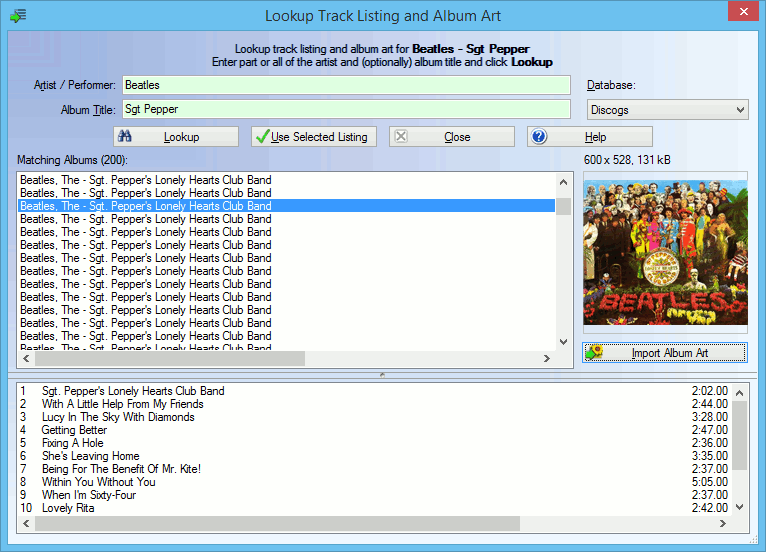Click album list horizontal scroll left arrow

(x=26, y=359)
